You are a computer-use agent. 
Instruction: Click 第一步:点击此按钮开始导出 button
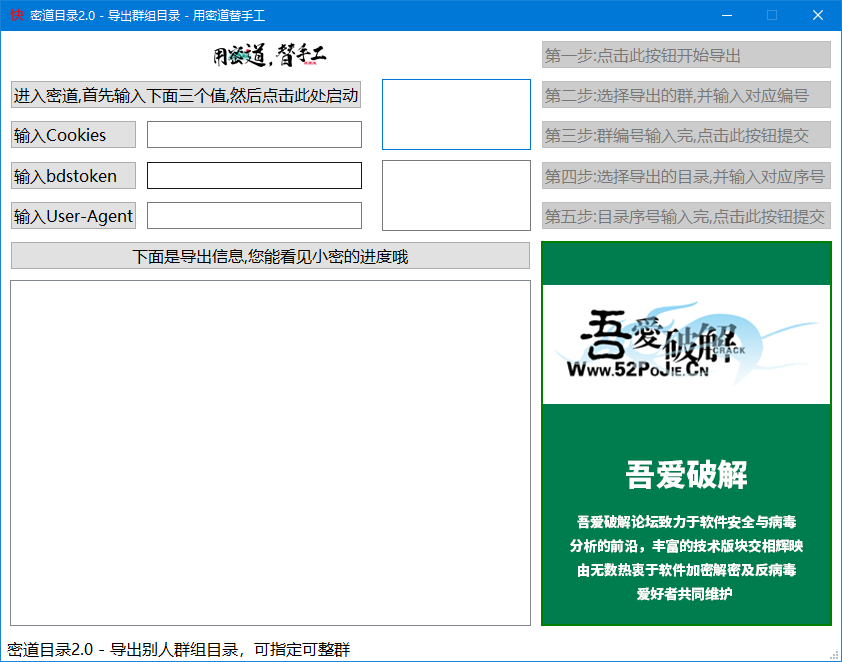tap(686, 55)
